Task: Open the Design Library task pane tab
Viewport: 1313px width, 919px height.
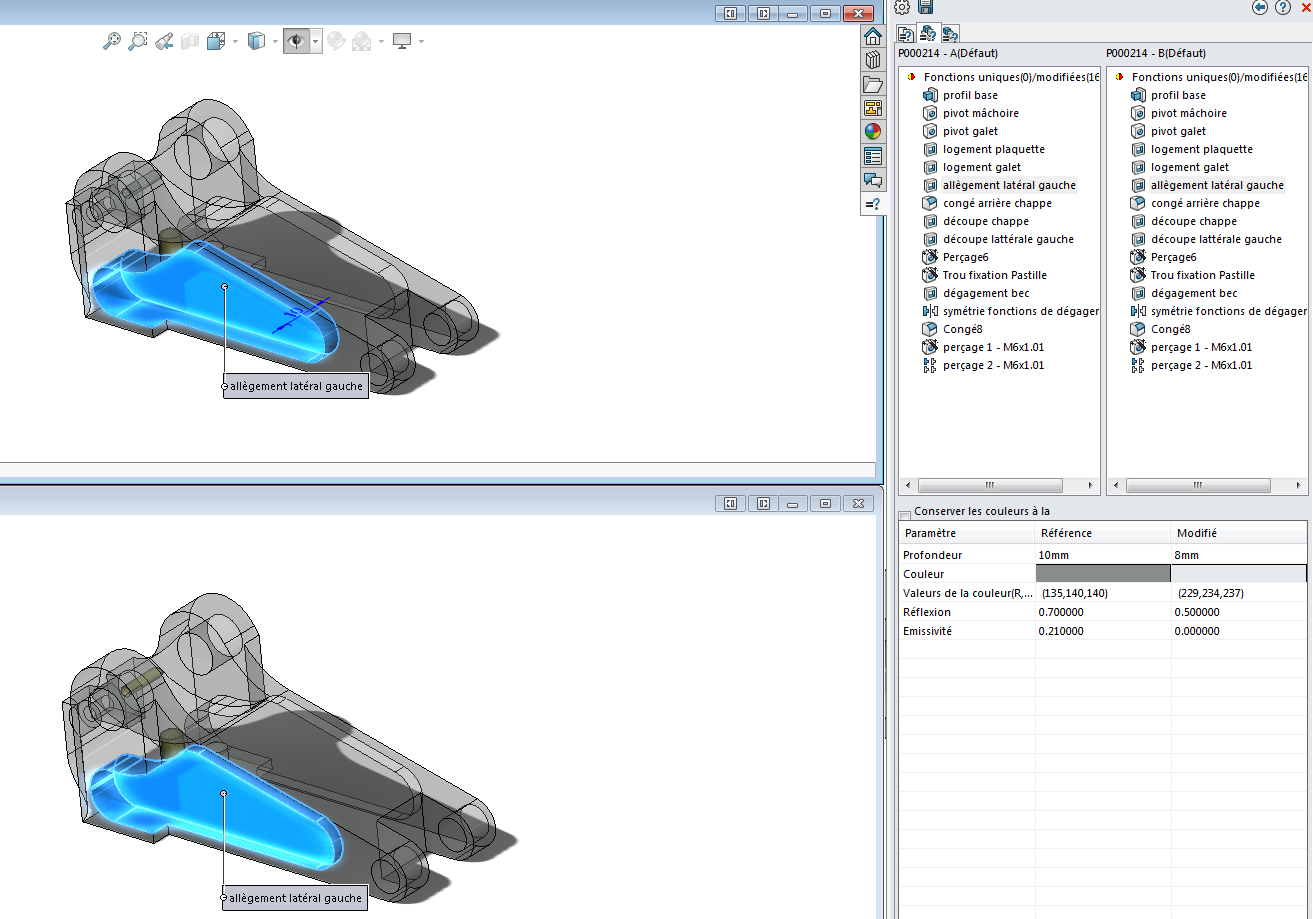Action: tap(873, 60)
